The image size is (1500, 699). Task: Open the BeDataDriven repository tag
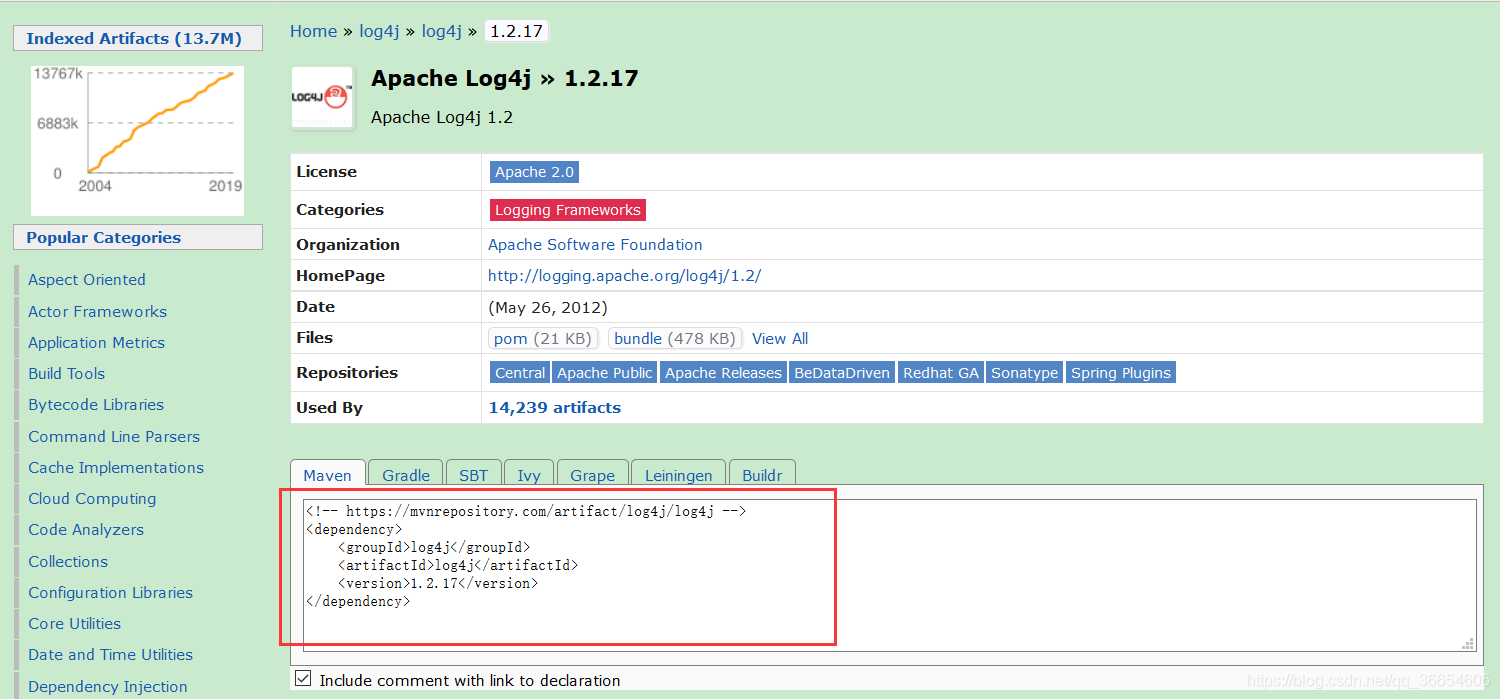point(841,373)
